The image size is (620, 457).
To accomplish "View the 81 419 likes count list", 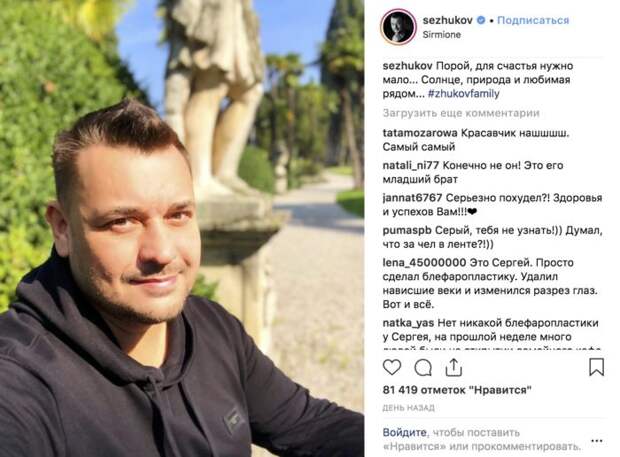I will [457, 390].
